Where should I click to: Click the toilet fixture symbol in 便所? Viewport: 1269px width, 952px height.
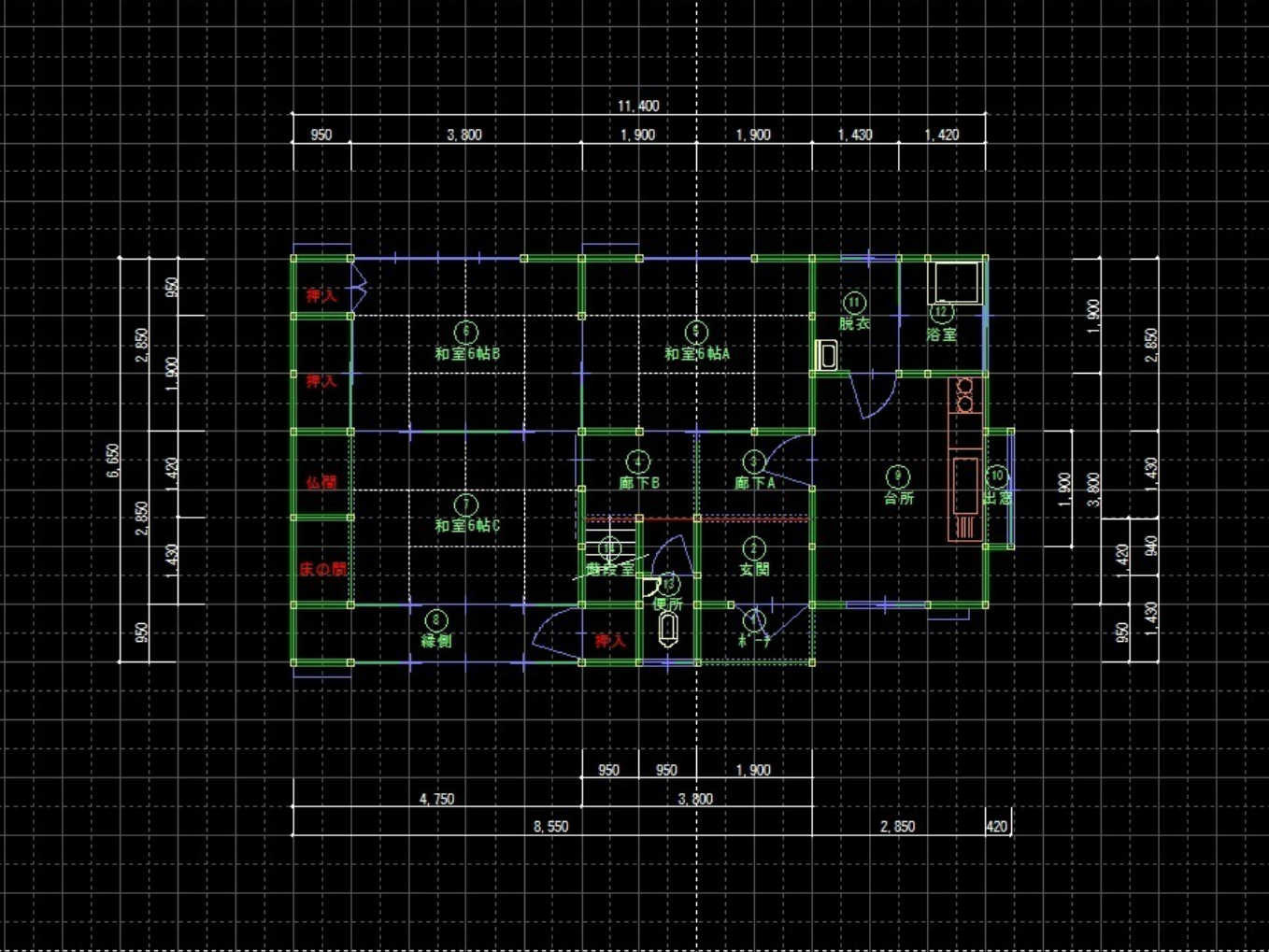coord(668,630)
